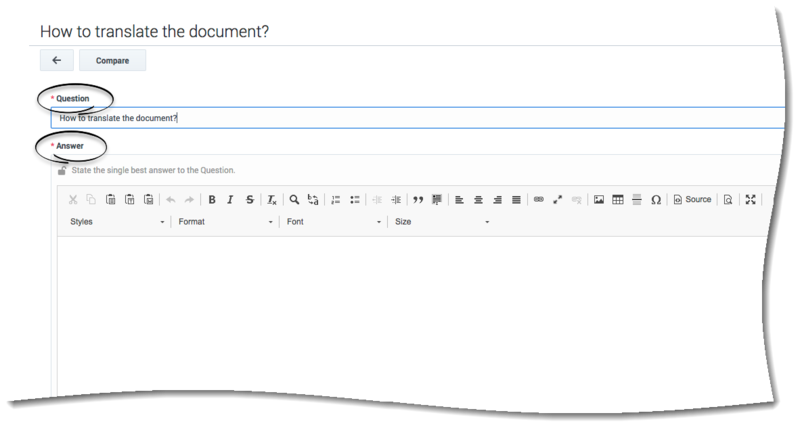
Task: Click the Create Div Container icon
Action: coord(437,199)
